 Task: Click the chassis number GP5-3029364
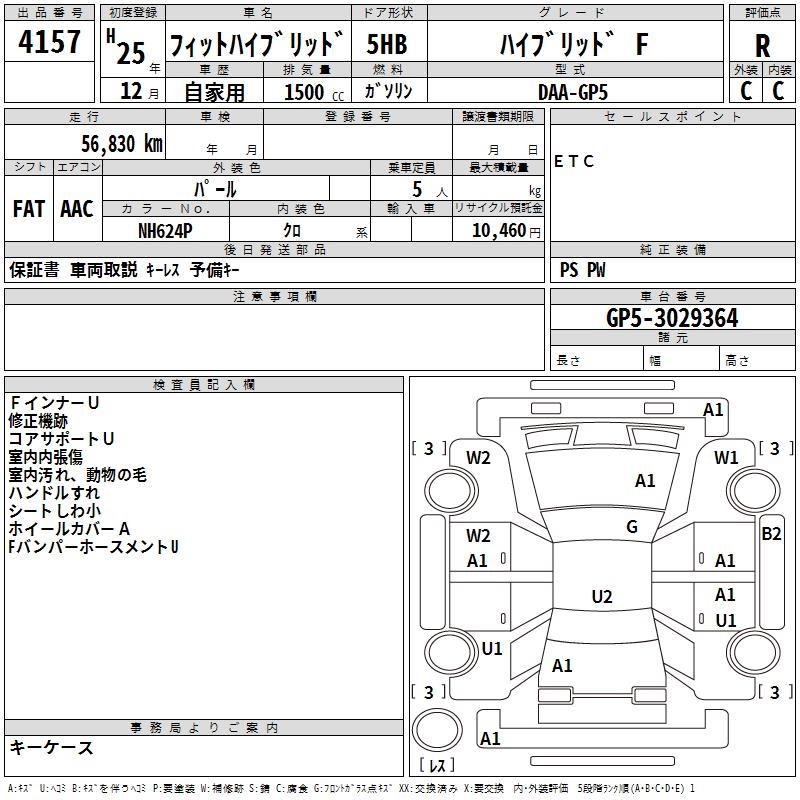pyautogui.click(x=672, y=318)
